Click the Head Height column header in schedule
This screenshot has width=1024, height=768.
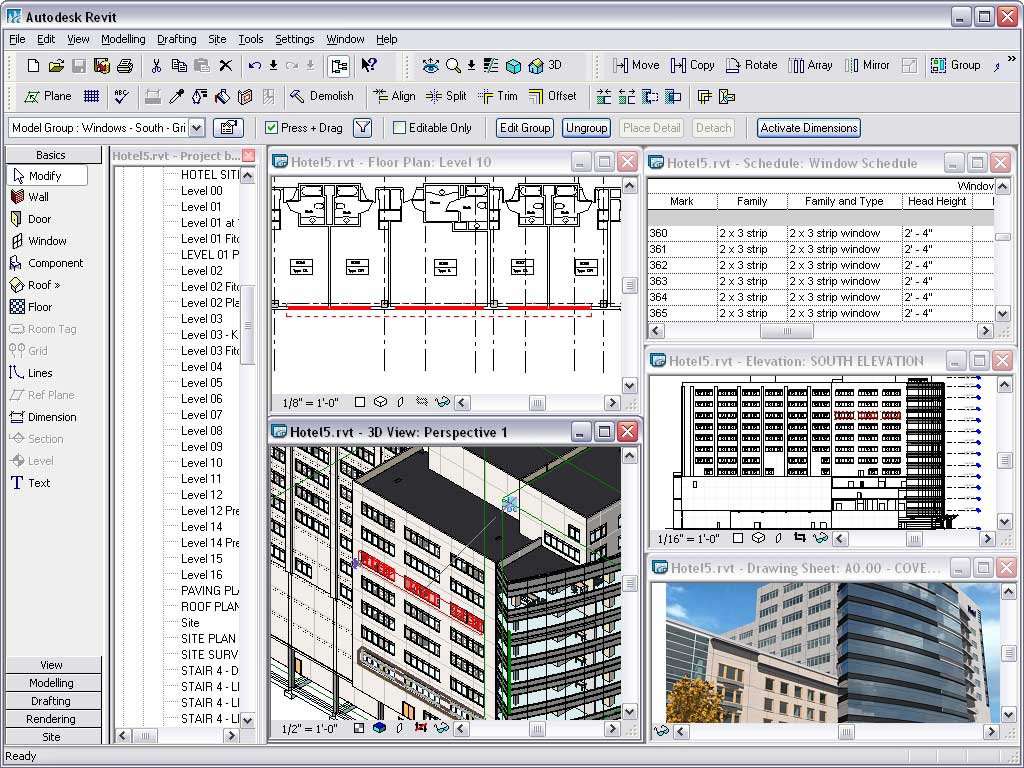click(x=937, y=202)
